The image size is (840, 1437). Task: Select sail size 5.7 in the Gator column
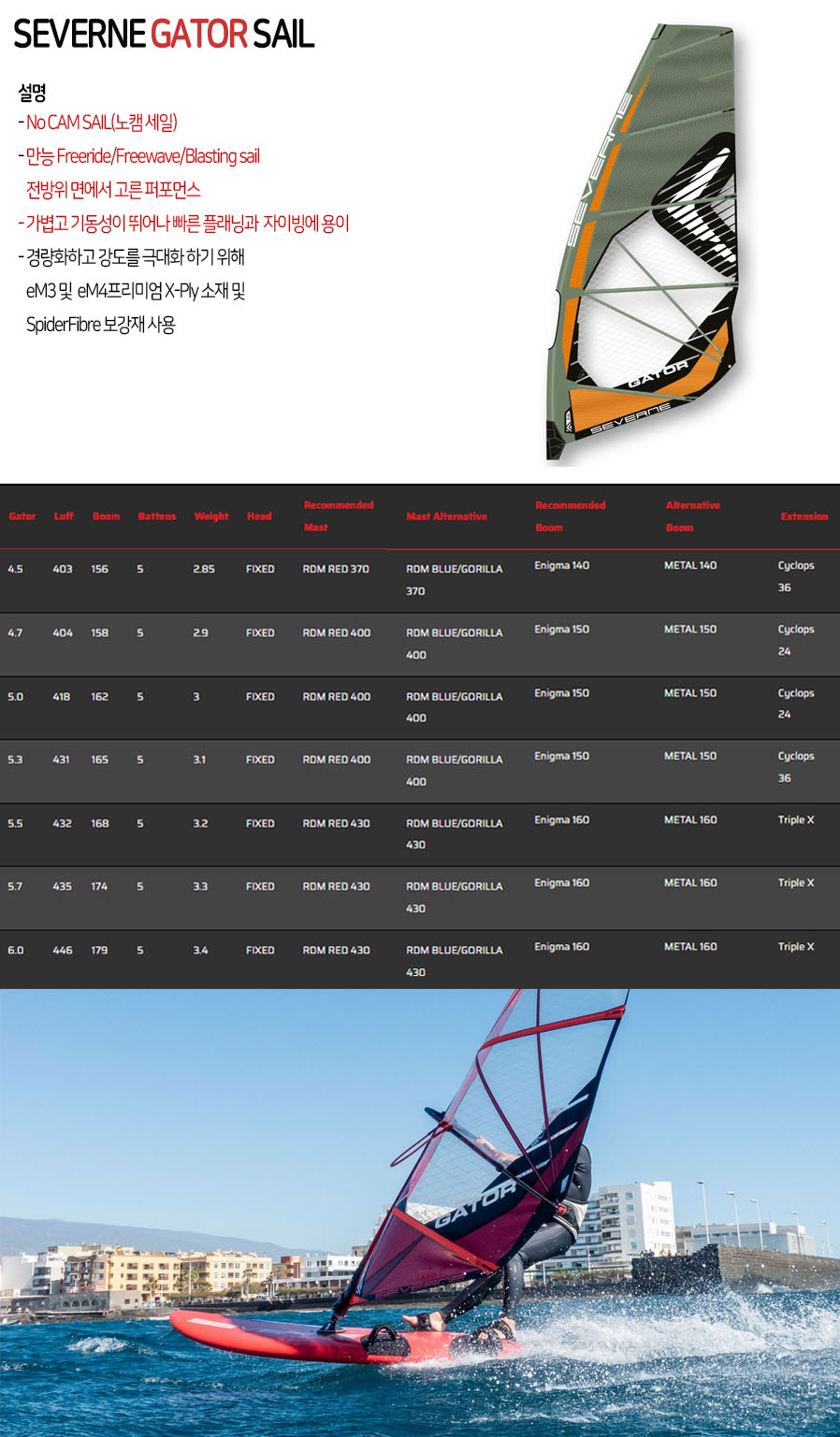tap(15, 886)
